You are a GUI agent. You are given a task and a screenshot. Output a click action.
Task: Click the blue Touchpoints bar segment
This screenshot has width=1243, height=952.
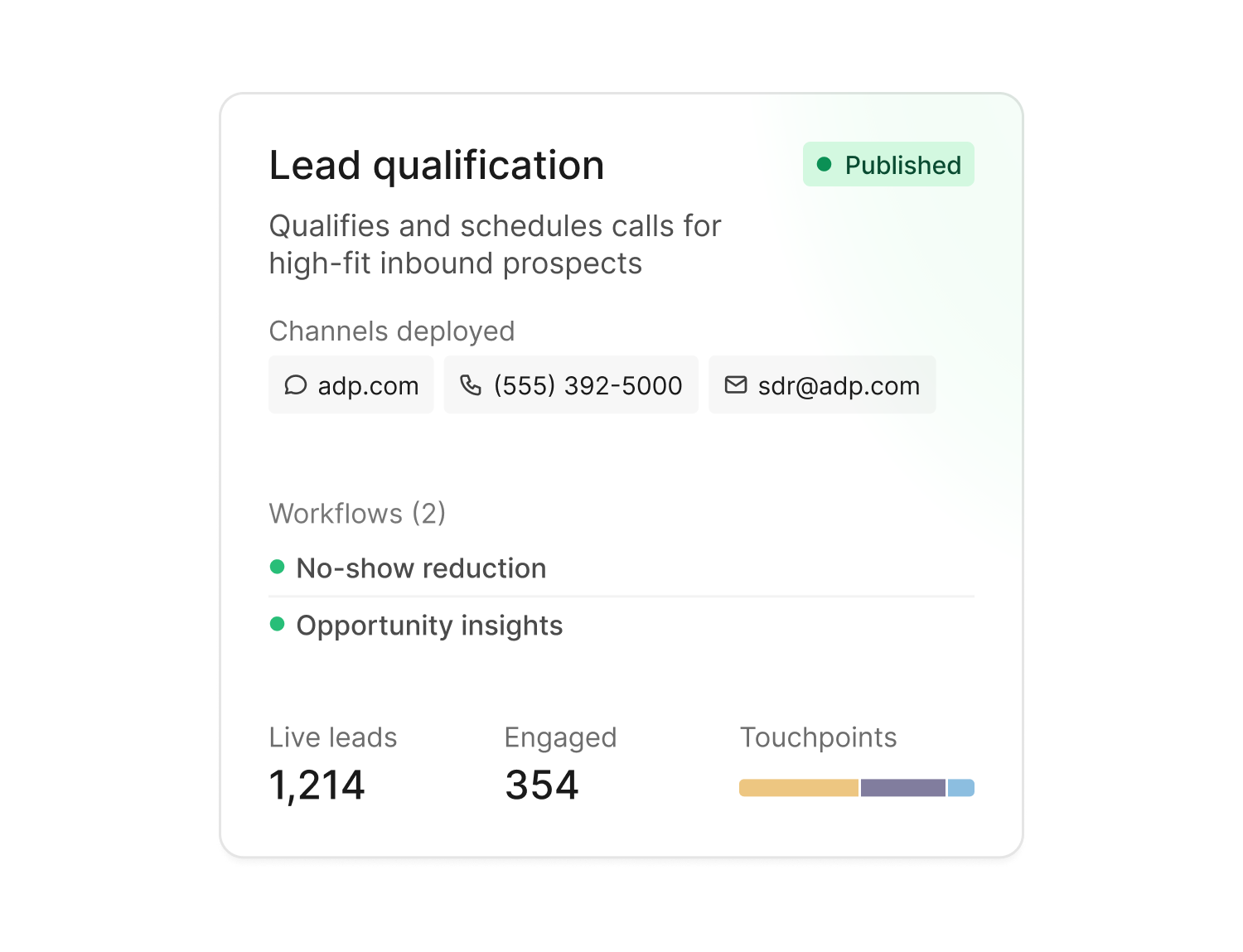961,788
